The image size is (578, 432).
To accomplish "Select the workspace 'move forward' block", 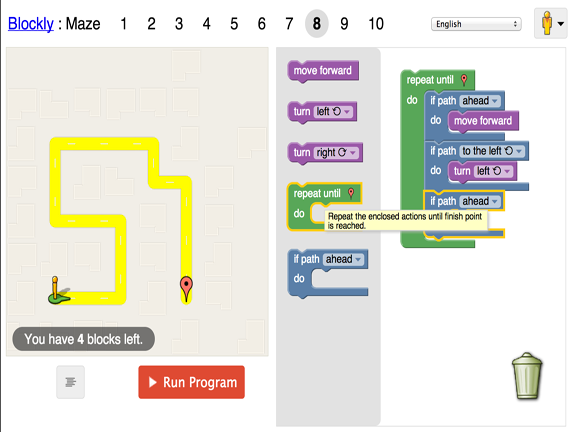I will click(483, 121).
